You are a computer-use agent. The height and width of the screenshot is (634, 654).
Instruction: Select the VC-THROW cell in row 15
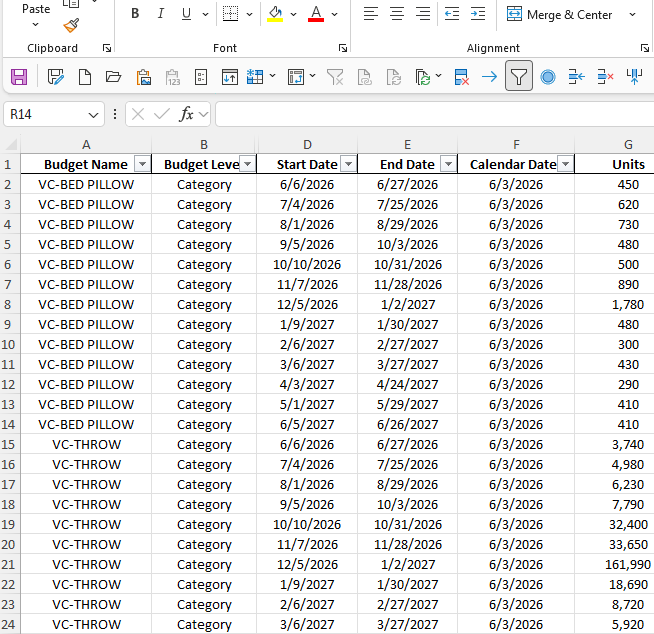click(x=86, y=444)
